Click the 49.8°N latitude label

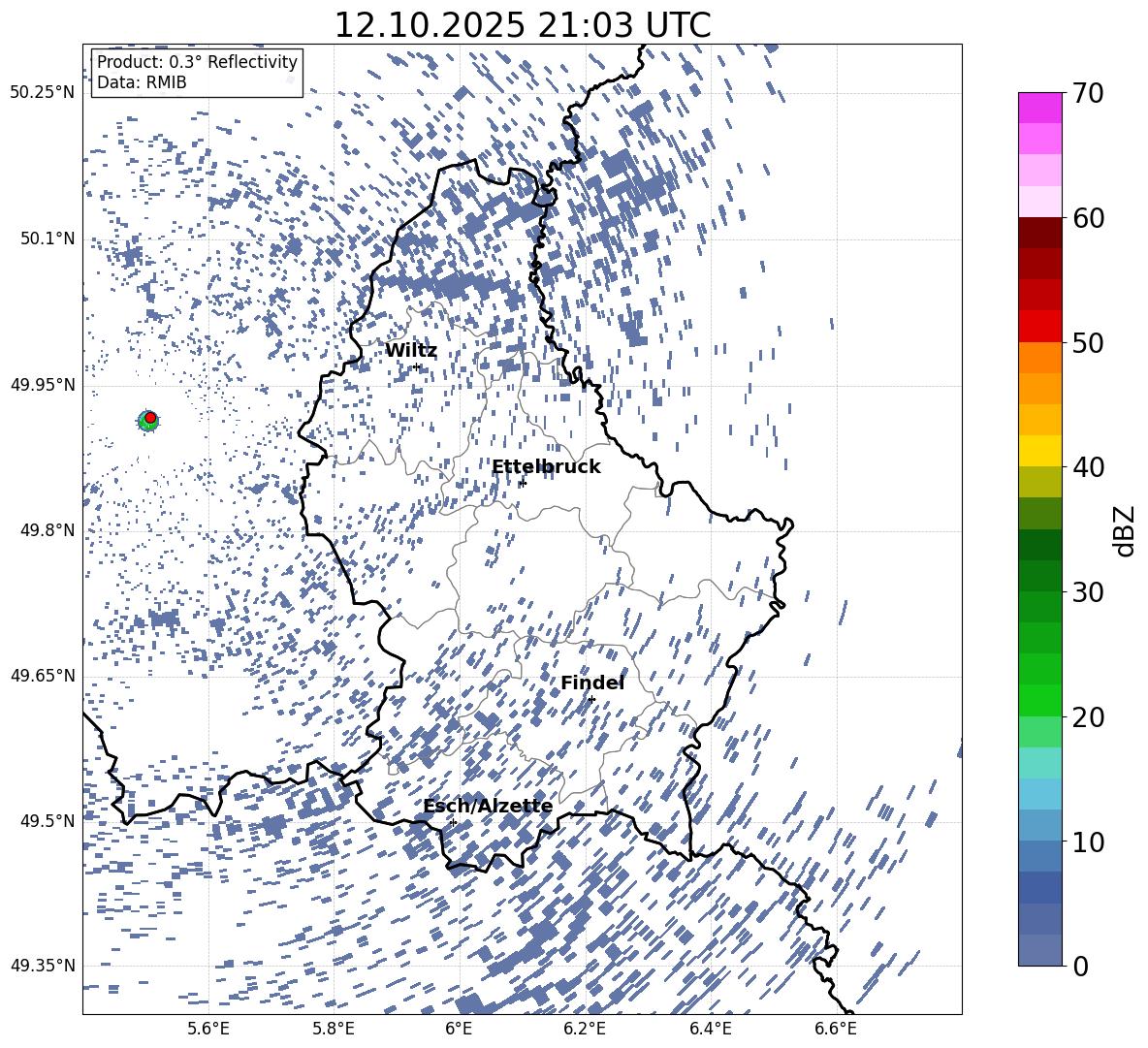tap(47, 530)
